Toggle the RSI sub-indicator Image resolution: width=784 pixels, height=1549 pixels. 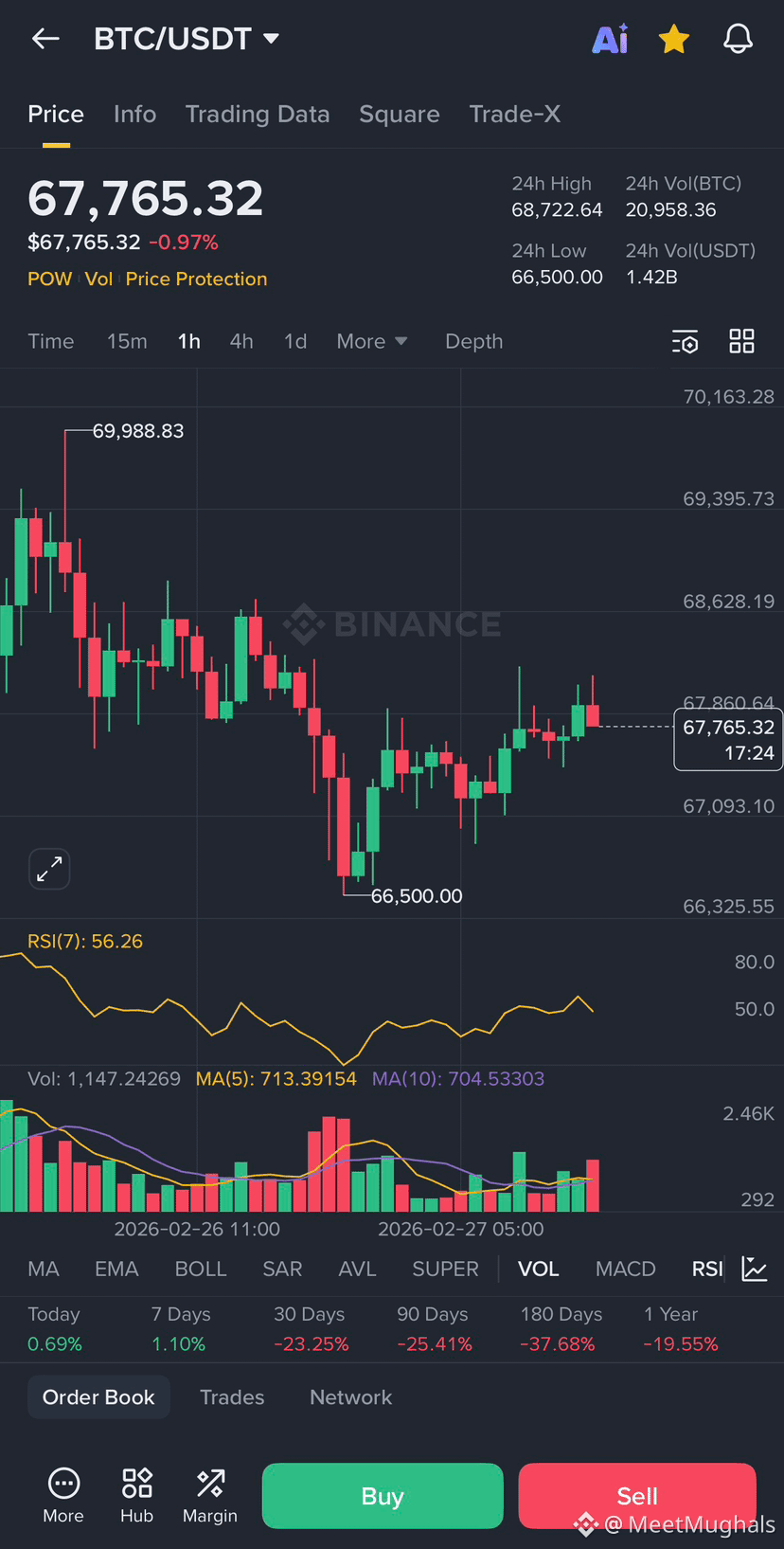[x=707, y=1269]
